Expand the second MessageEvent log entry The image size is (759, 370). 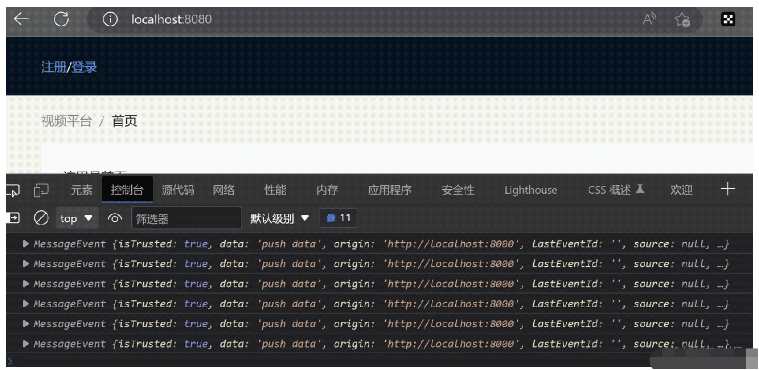pos(26,263)
